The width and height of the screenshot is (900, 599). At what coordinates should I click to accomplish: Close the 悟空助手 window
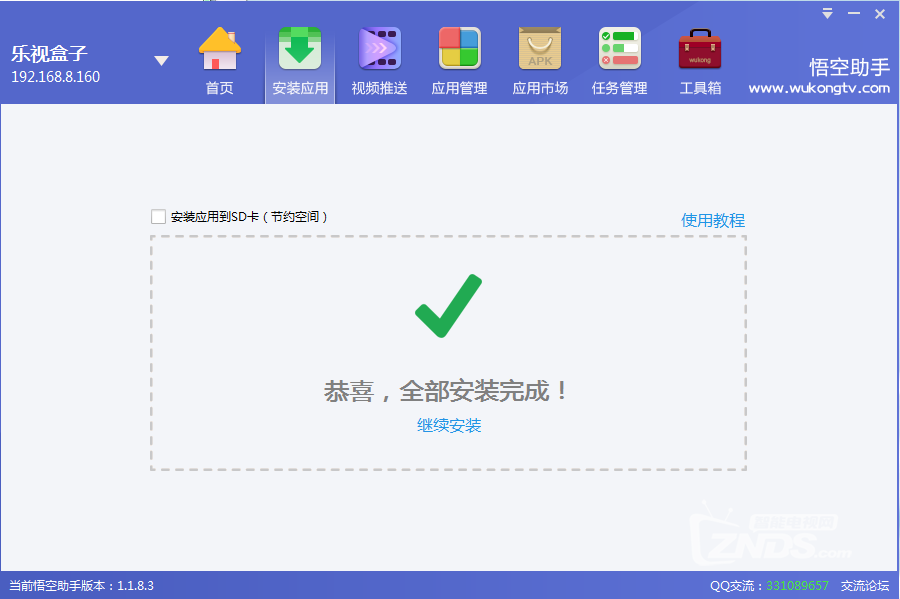(880, 14)
